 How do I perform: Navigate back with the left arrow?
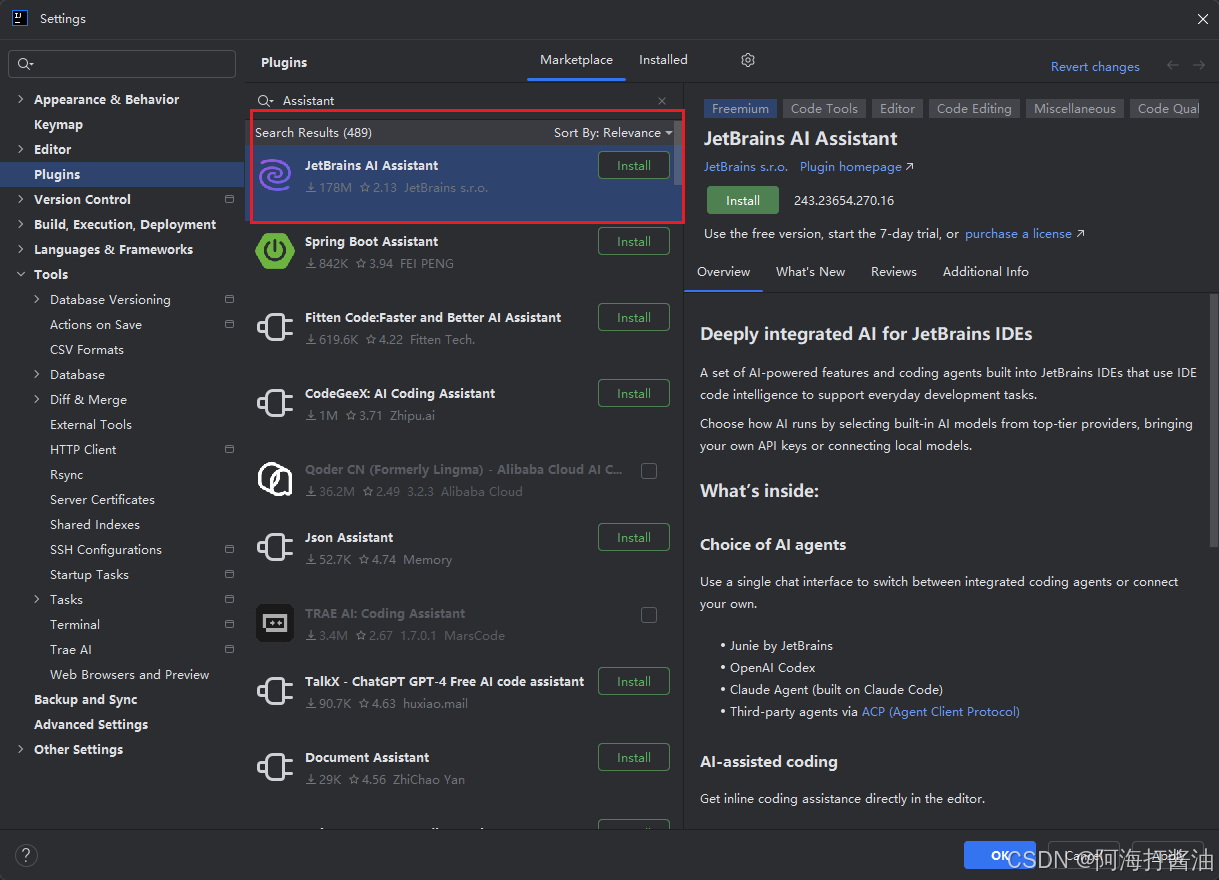point(1173,66)
